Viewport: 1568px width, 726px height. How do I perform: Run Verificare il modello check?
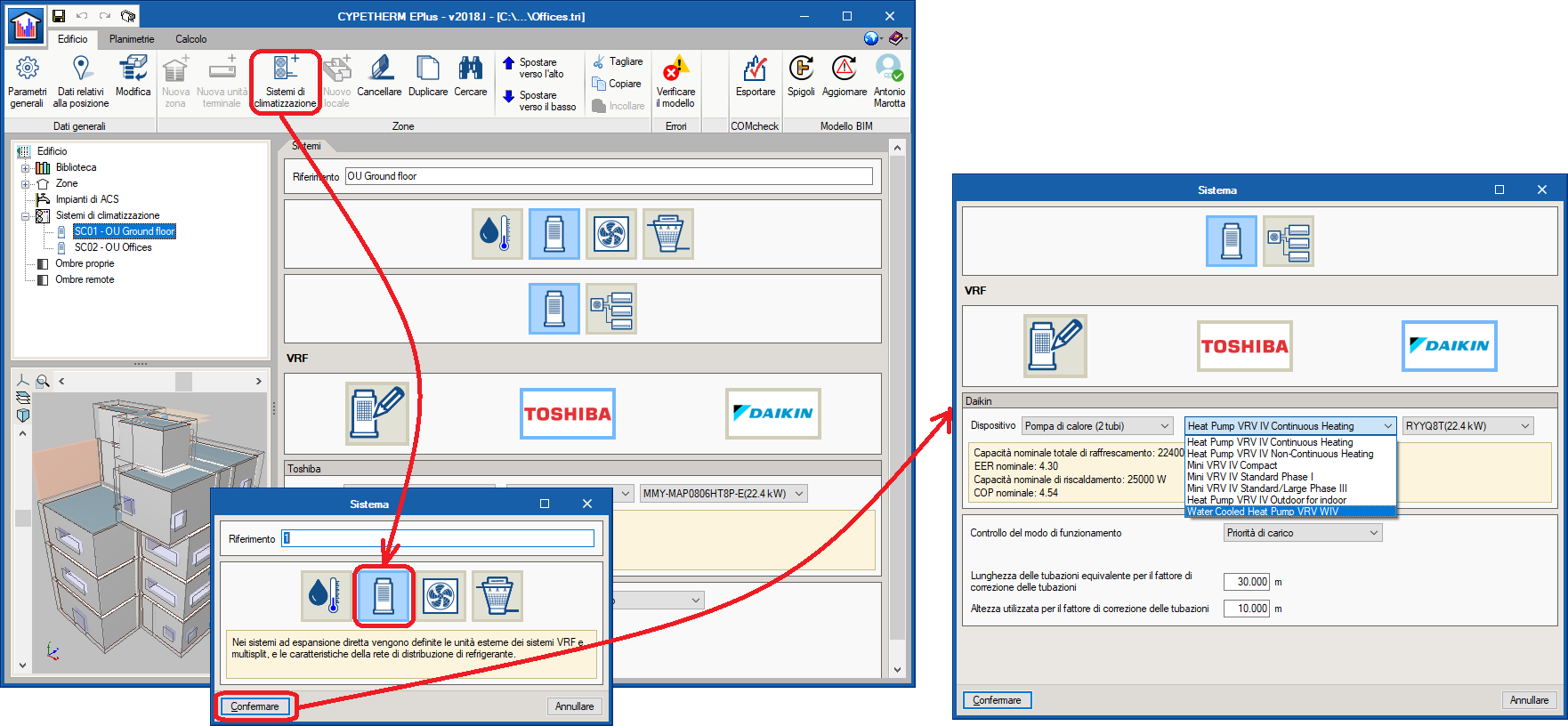[676, 81]
